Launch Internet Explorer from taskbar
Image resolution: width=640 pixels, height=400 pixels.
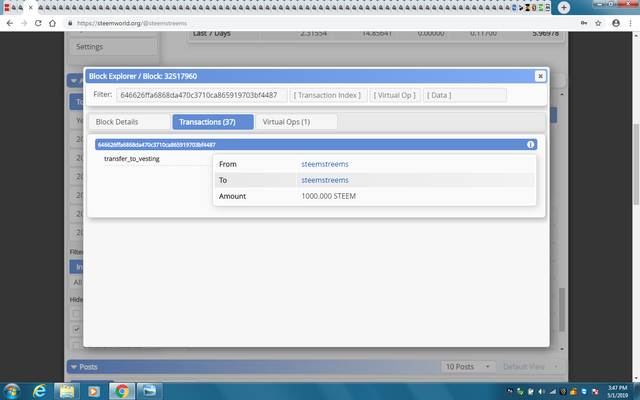coord(39,392)
